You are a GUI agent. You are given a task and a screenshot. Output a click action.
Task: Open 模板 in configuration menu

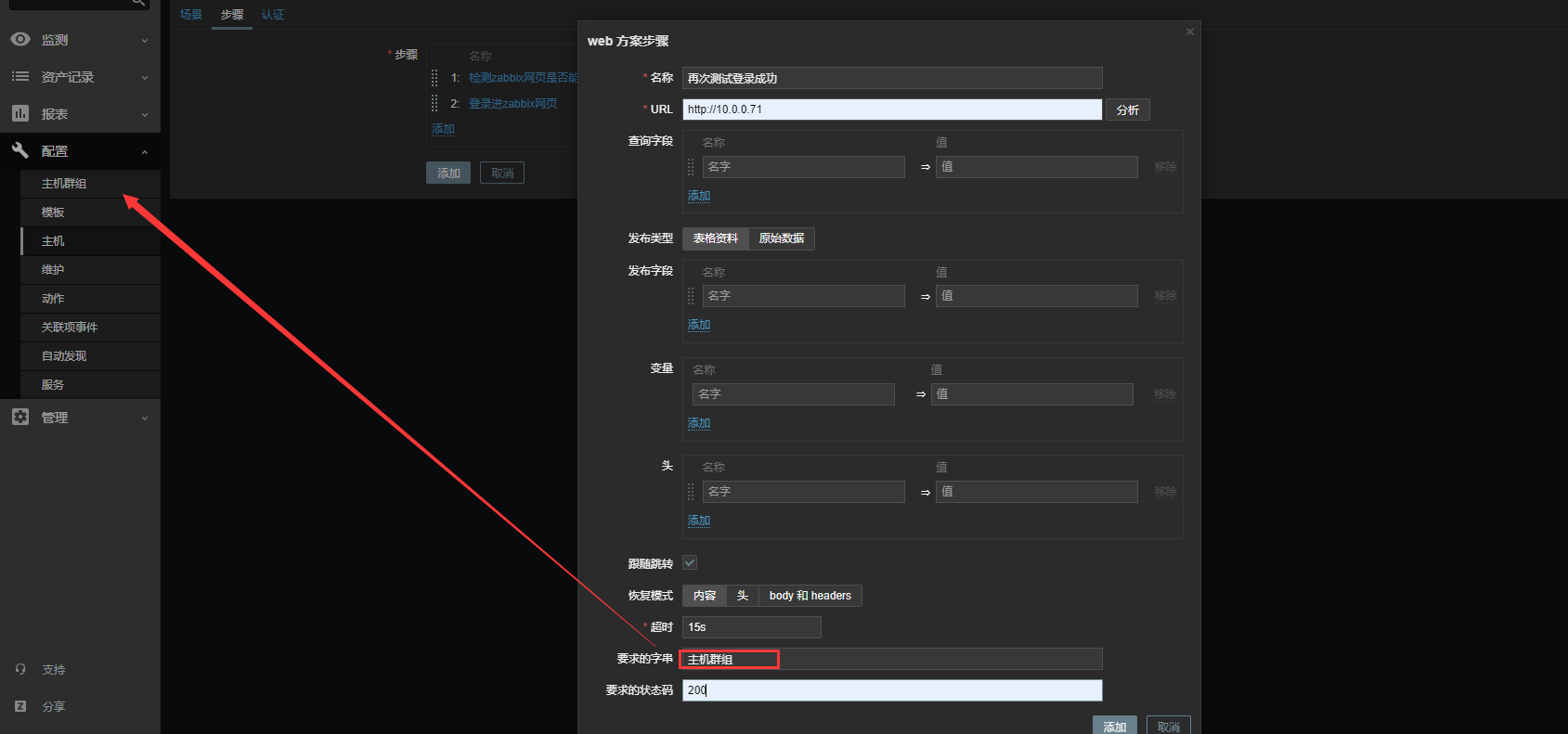click(90, 212)
